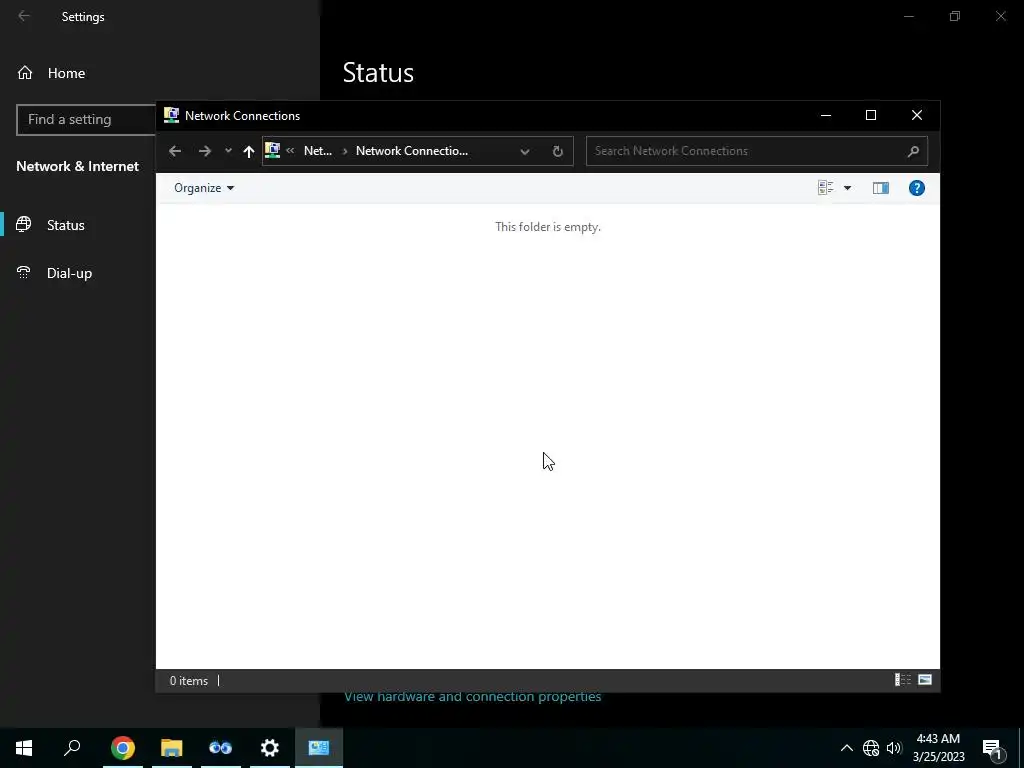Click Network Connections taskbar button

click(x=319, y=748)
